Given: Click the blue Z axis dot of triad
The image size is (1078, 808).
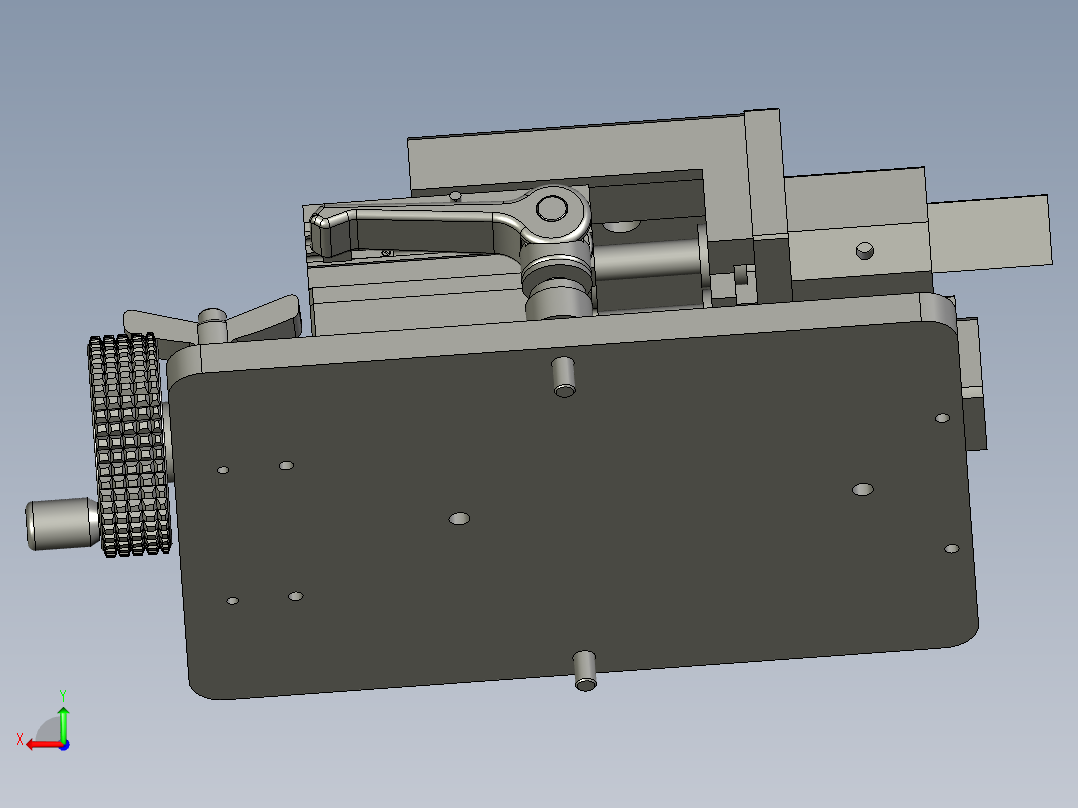Looking at the screenshot, I should pos(64,745).
